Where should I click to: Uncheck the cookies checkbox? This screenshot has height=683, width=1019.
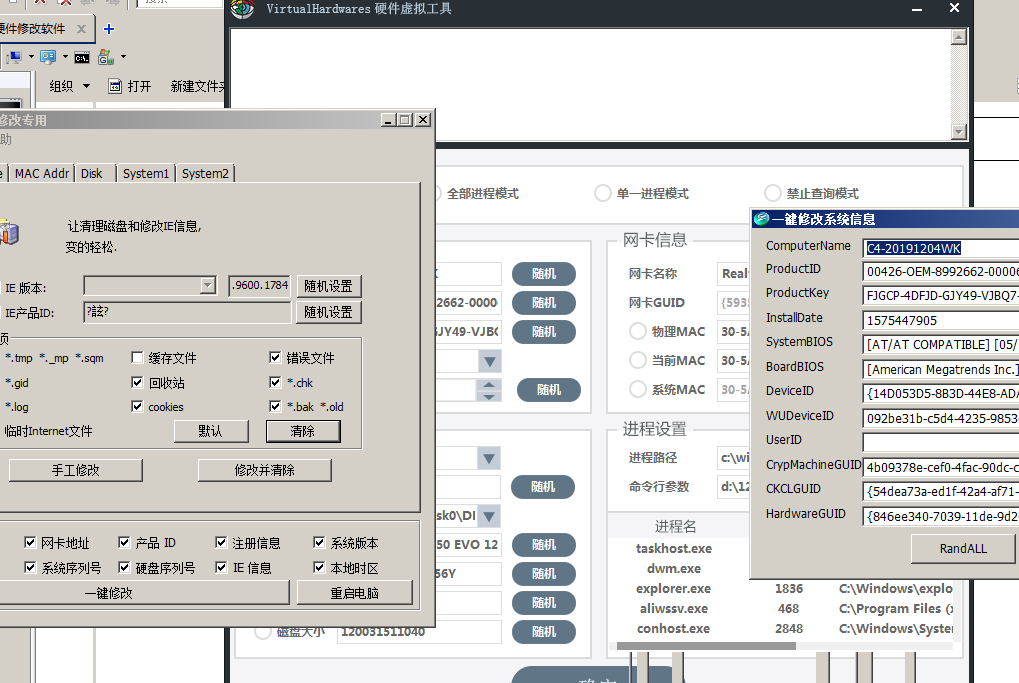tap(138, 407)
